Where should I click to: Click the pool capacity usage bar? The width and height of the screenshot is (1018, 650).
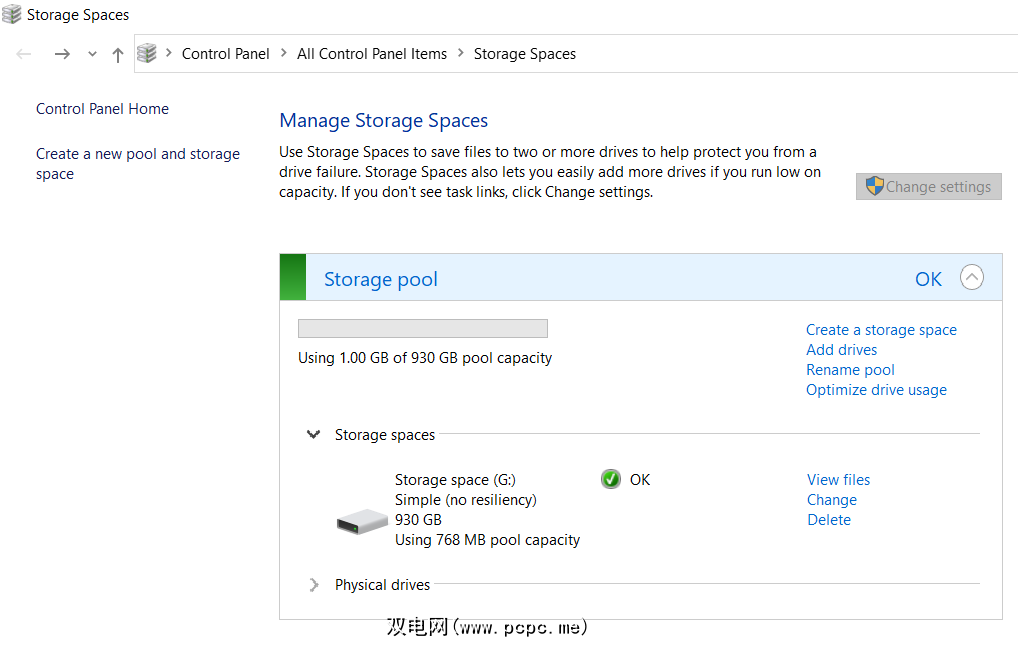coord(423,329)
